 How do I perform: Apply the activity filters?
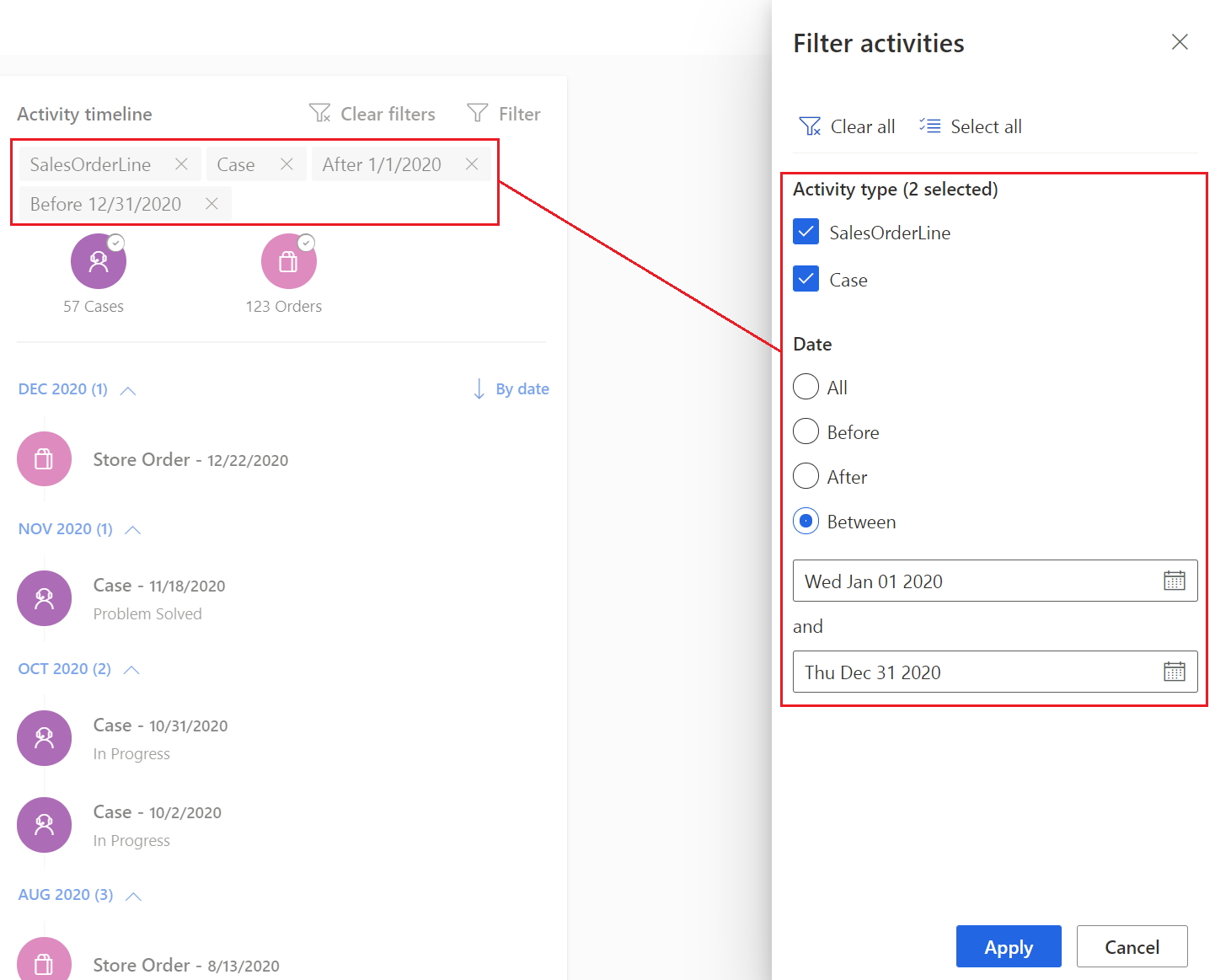pyautogui.click(x=1009, y=946)
